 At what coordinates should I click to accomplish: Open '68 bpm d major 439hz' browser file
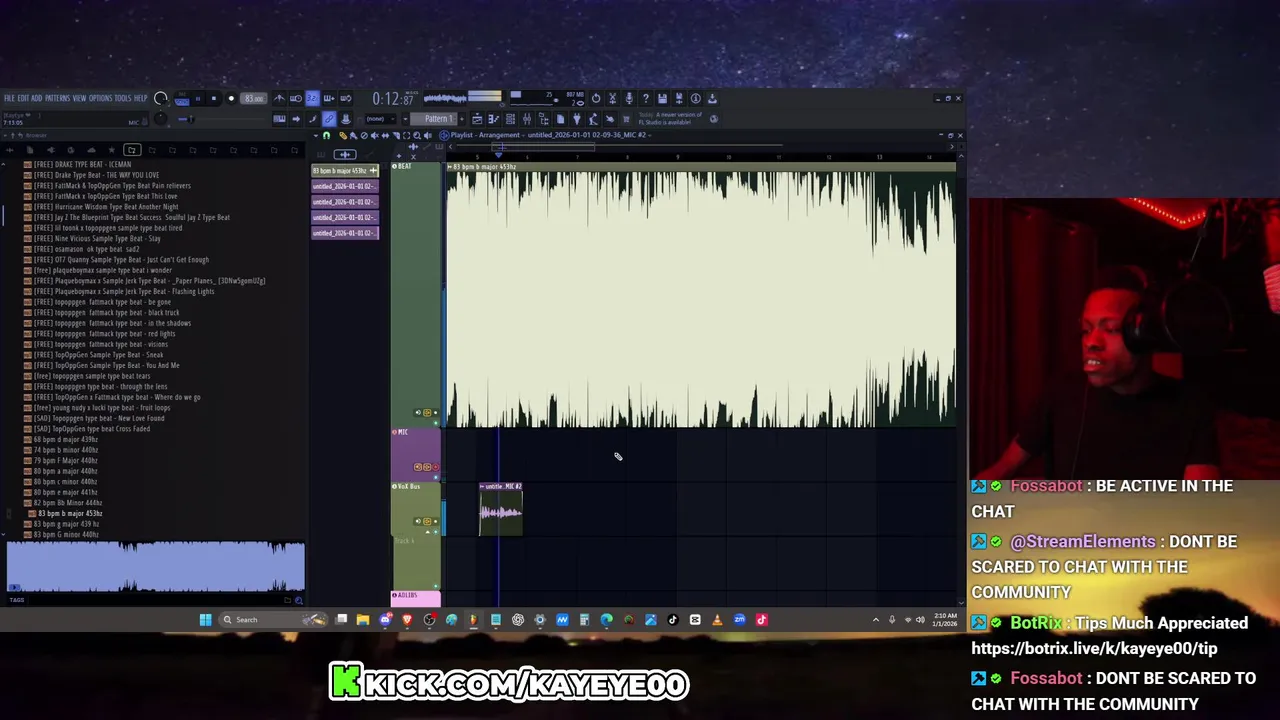[x=66, y=439]
